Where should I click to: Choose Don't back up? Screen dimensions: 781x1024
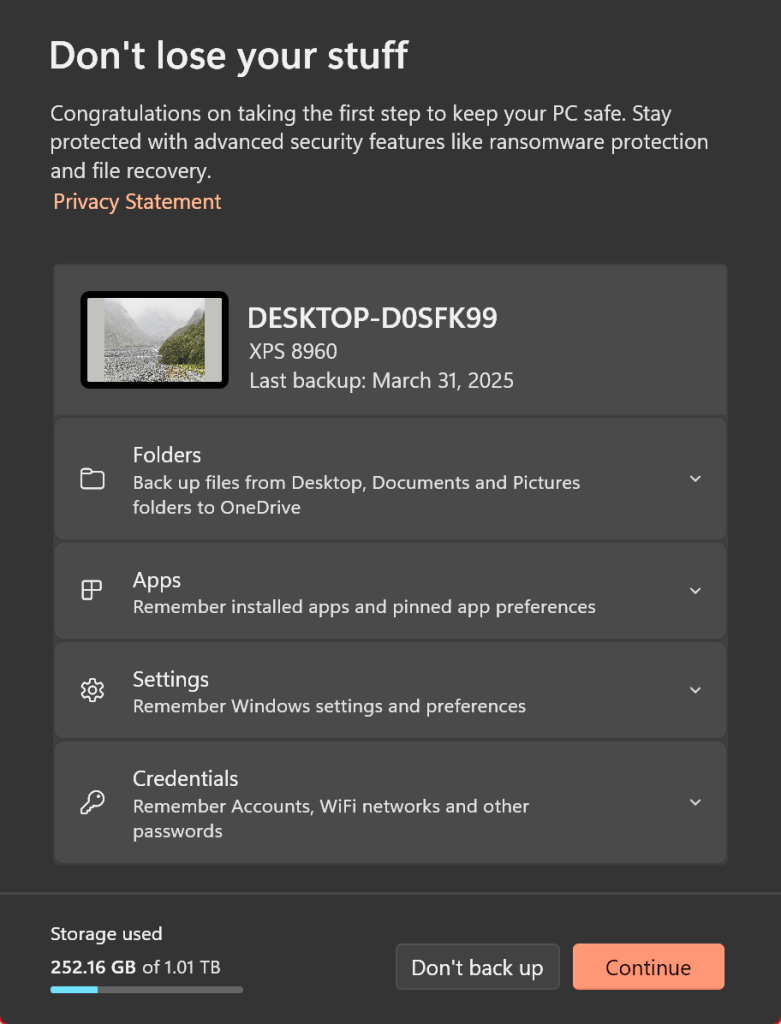pos(477,967)
